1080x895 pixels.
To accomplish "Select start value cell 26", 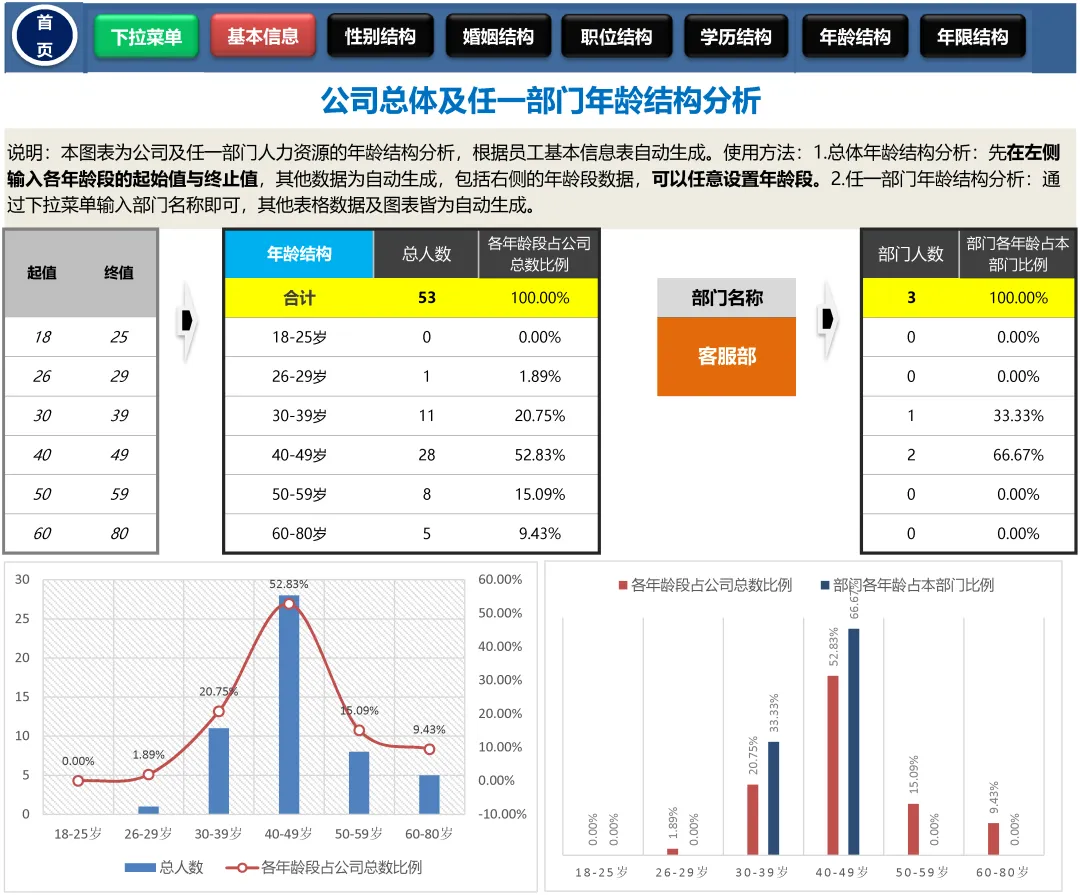I will [43, 376].
